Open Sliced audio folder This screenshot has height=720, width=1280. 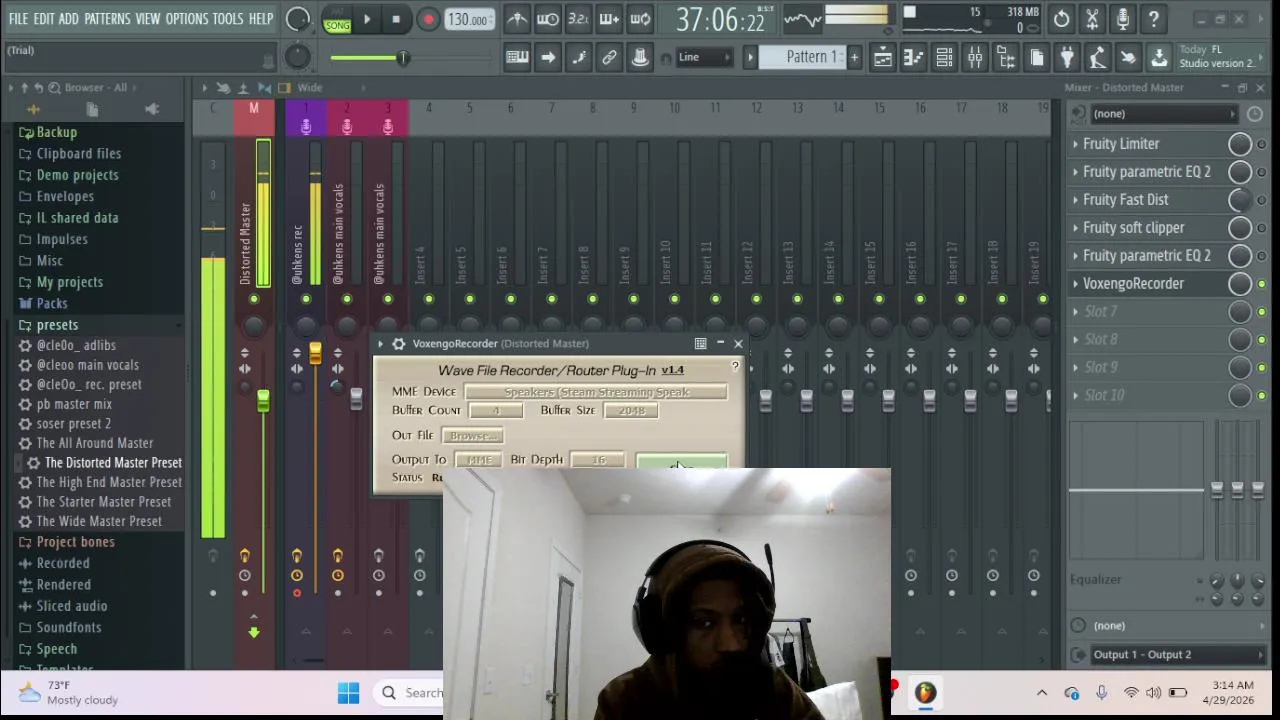72,606
